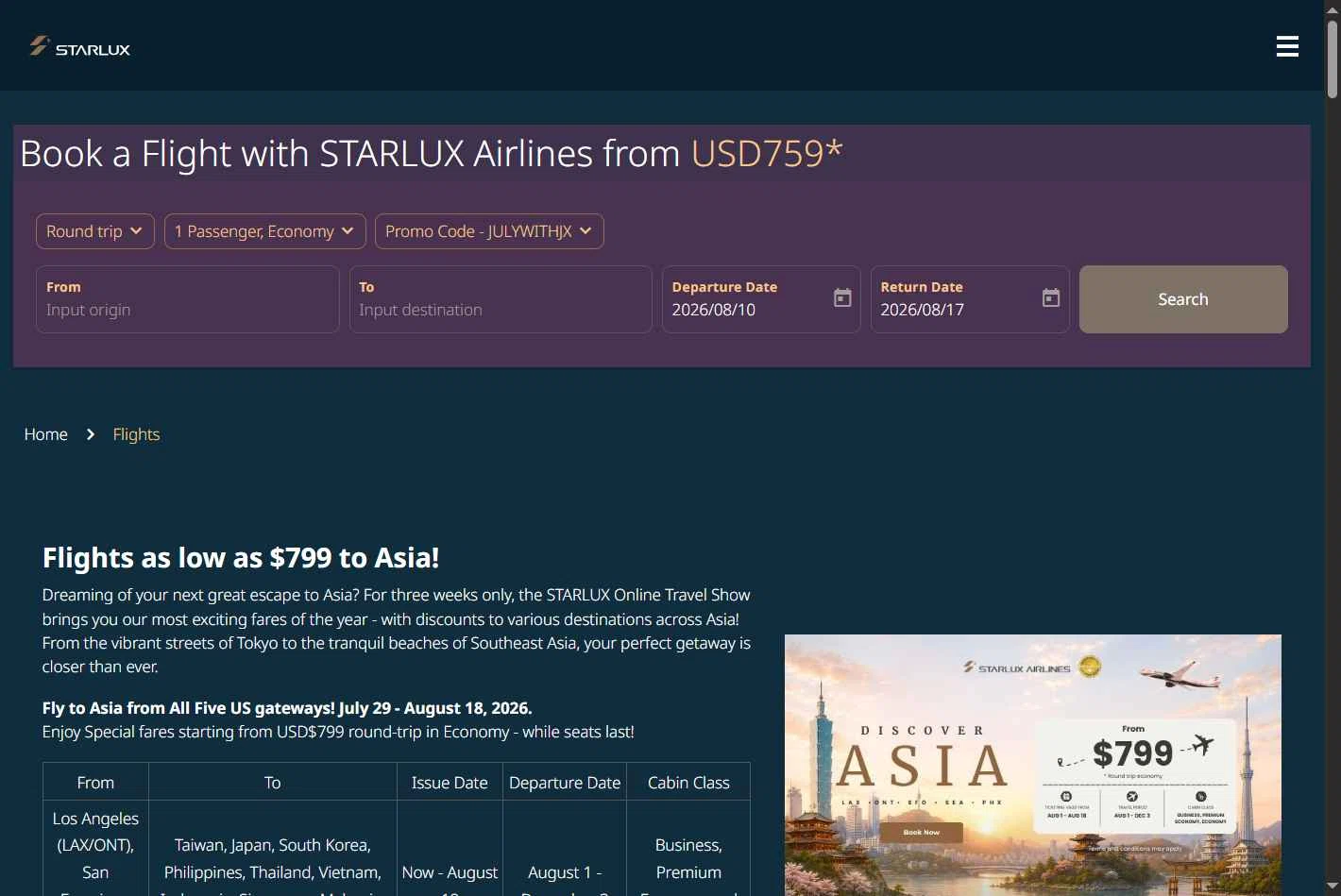
Task: Click the "To" table column header
Action: [273, 783]
